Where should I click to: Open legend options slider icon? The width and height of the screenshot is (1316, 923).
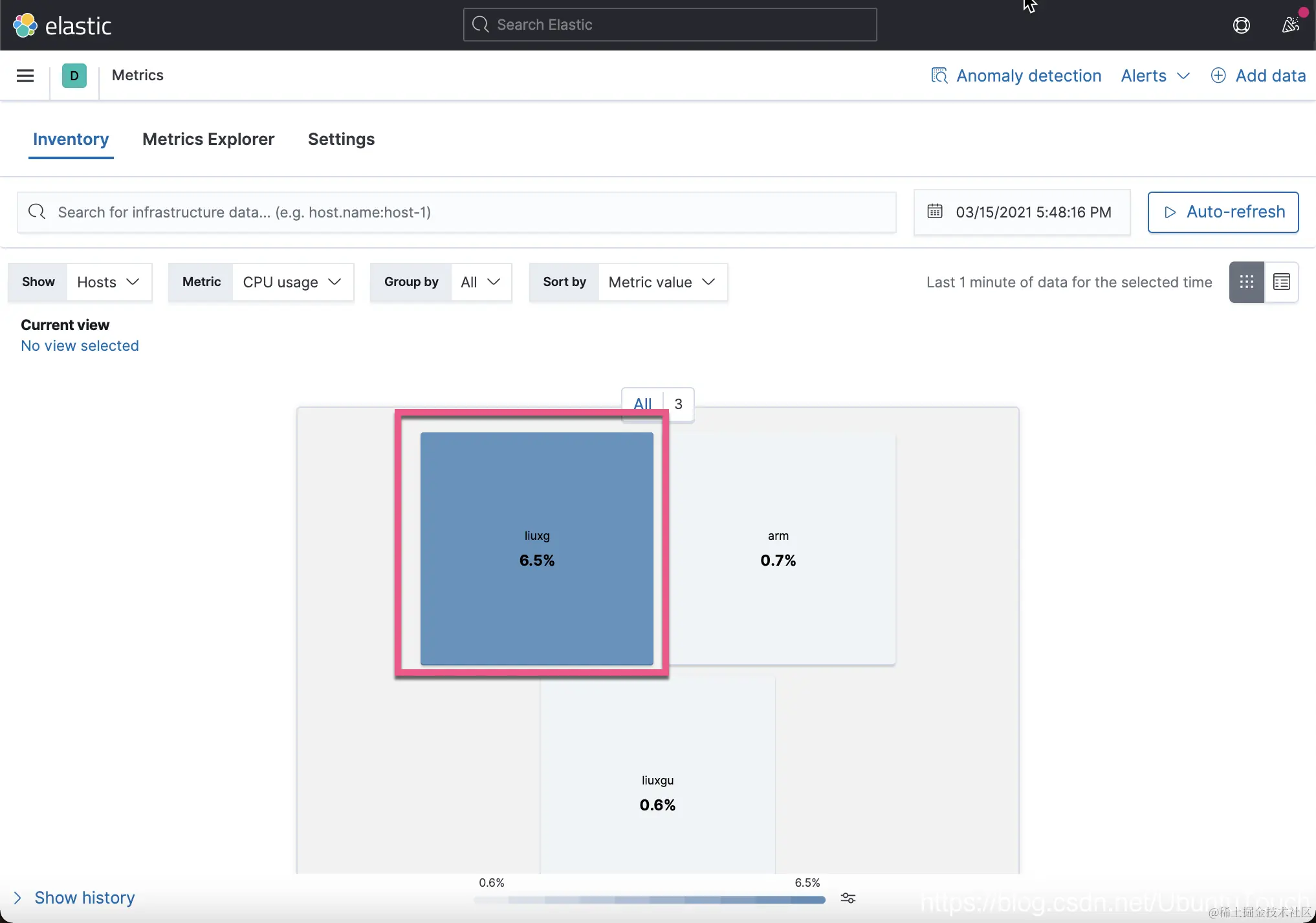848,898
